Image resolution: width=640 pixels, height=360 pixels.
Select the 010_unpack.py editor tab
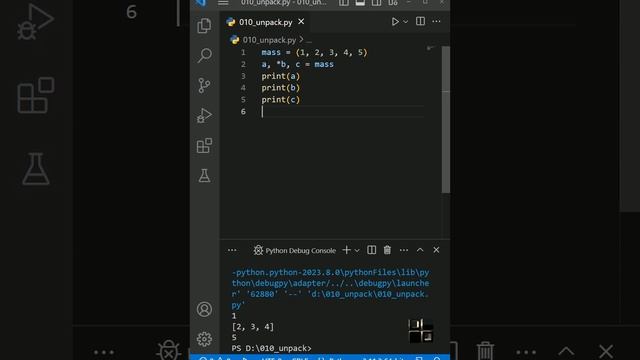265,22
